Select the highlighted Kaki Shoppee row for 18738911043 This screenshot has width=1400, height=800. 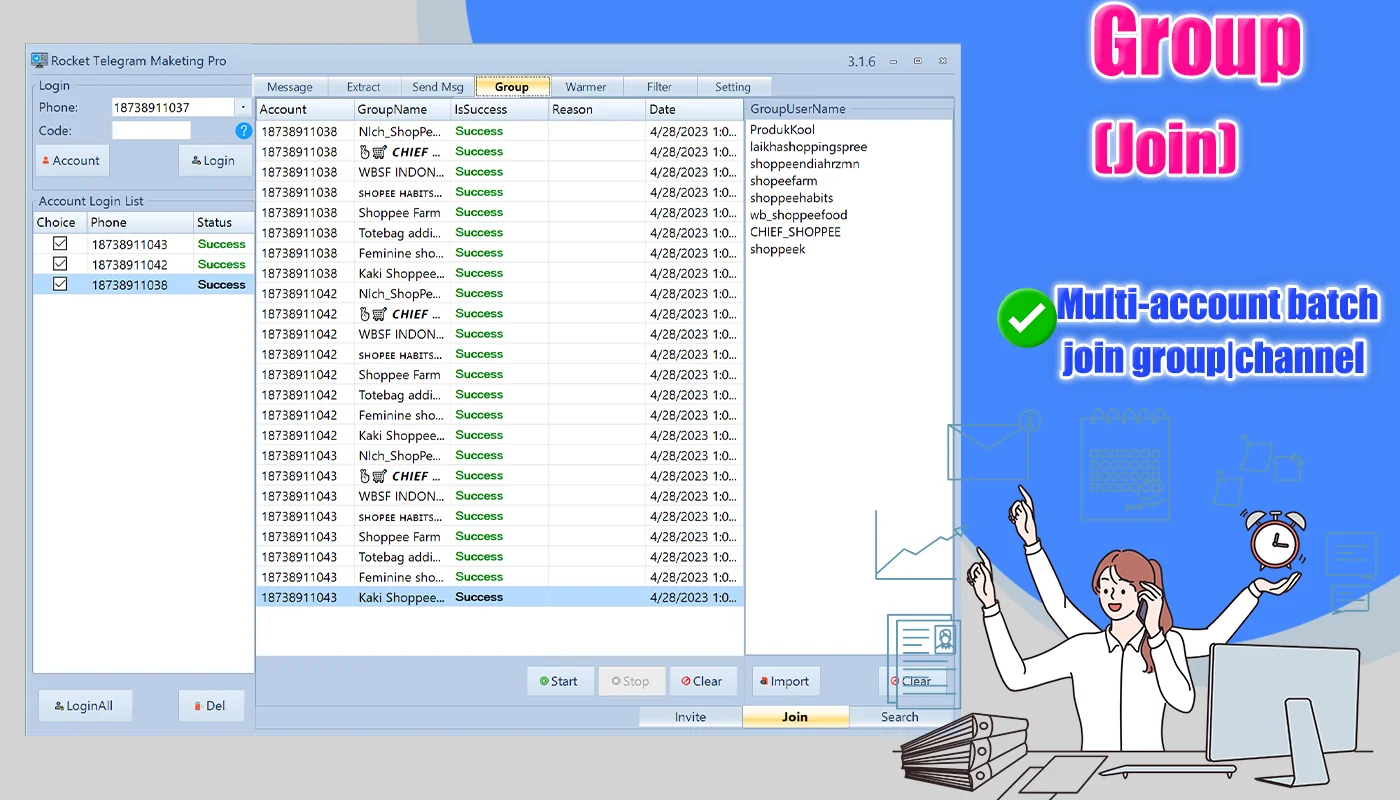(x=499, y=597)
